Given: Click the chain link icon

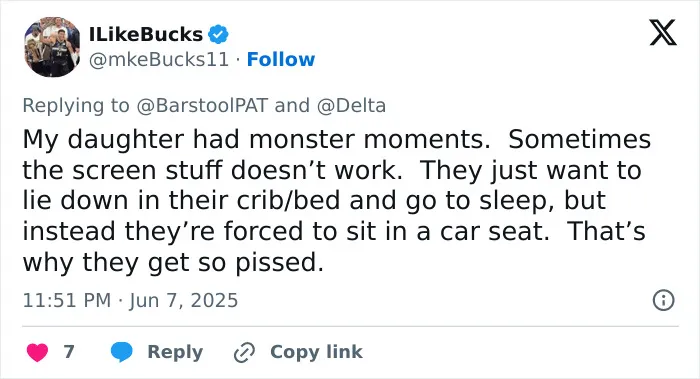Looking at the screenshot, I should pos(244,352).
